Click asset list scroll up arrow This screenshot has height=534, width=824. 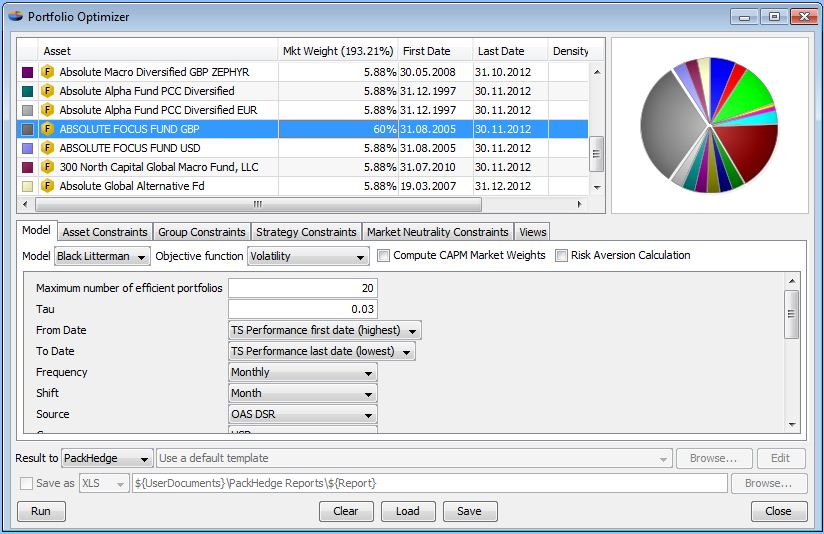click(596, 71)
